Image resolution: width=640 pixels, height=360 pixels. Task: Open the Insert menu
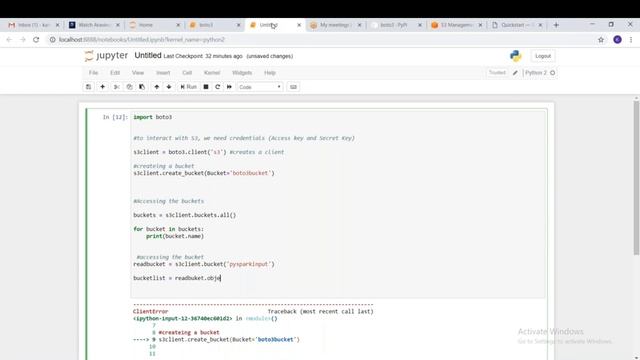pos(163,73)
